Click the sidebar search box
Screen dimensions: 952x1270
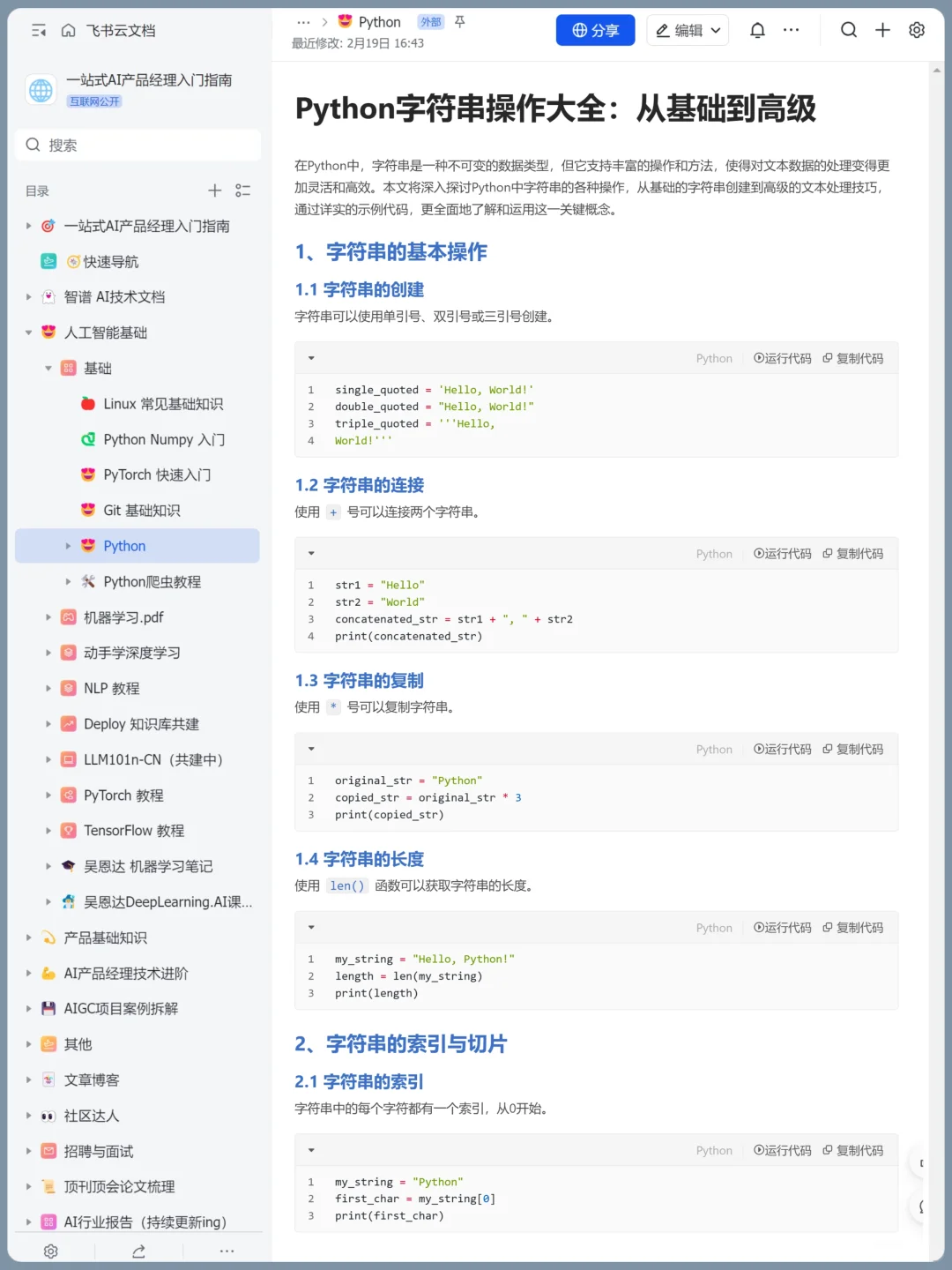(138, 145)
